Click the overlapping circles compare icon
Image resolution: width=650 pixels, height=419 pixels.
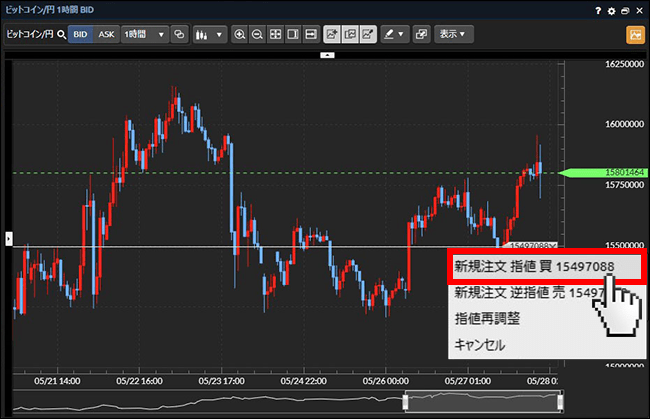pyautogui.click(x=180, y=34)
